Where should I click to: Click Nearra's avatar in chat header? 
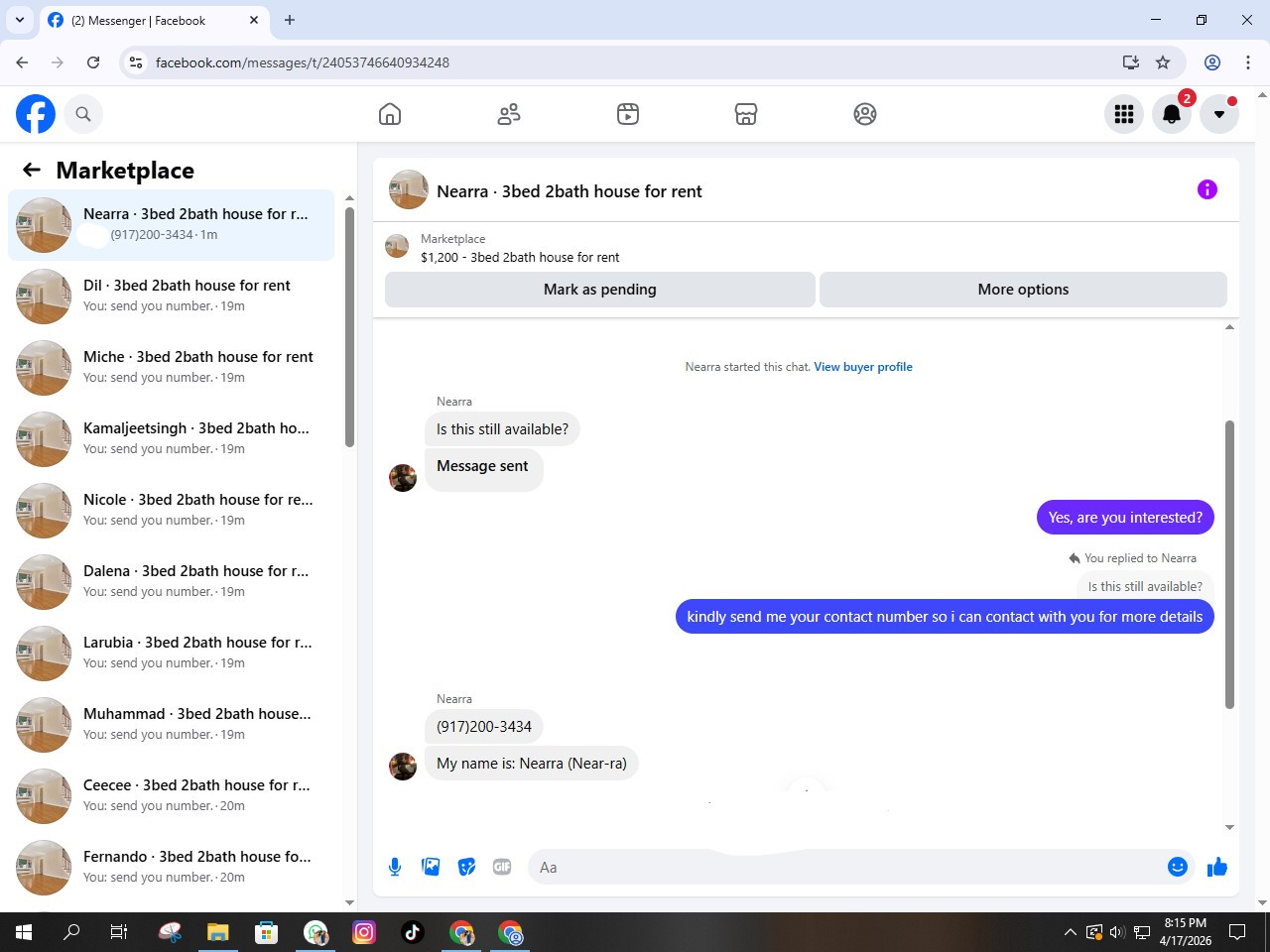409,189
